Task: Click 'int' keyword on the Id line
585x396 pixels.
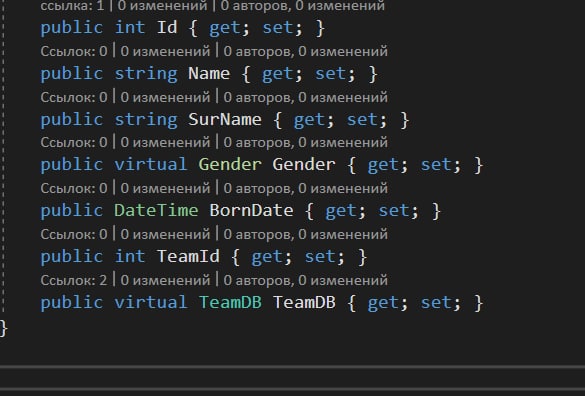Action: point(129,27)
